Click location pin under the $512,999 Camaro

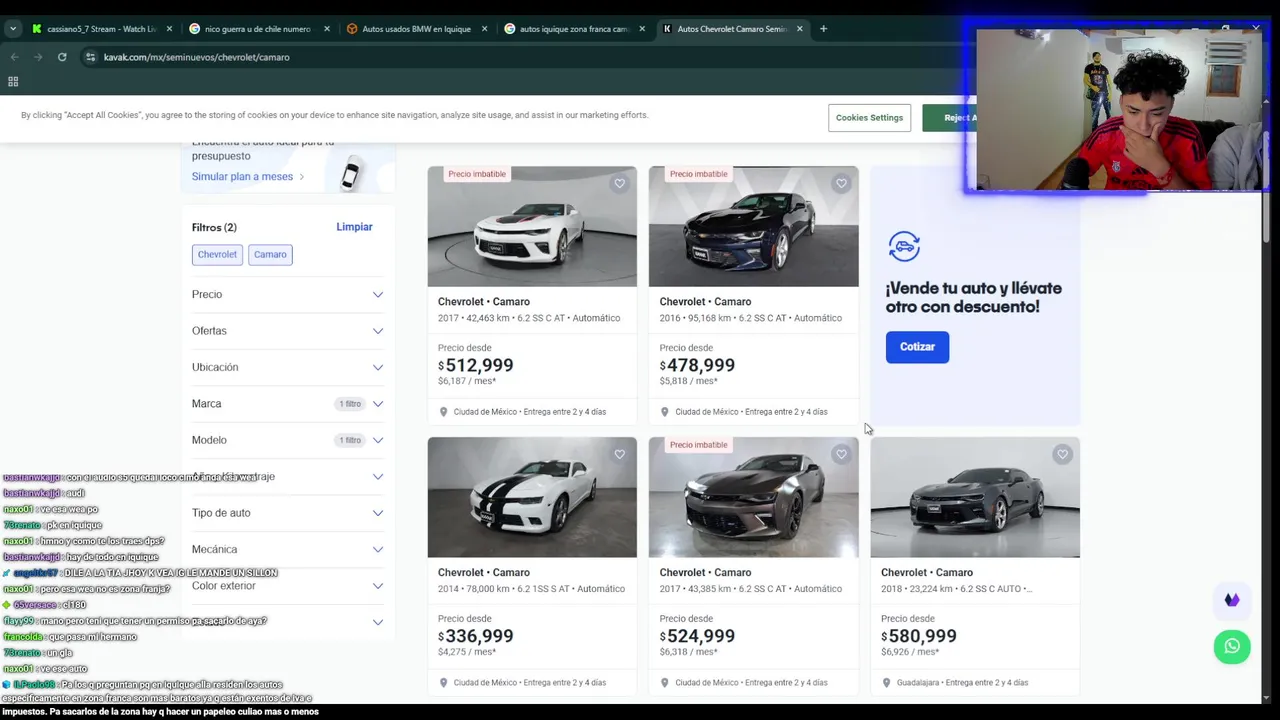click(x=443, y=412)
